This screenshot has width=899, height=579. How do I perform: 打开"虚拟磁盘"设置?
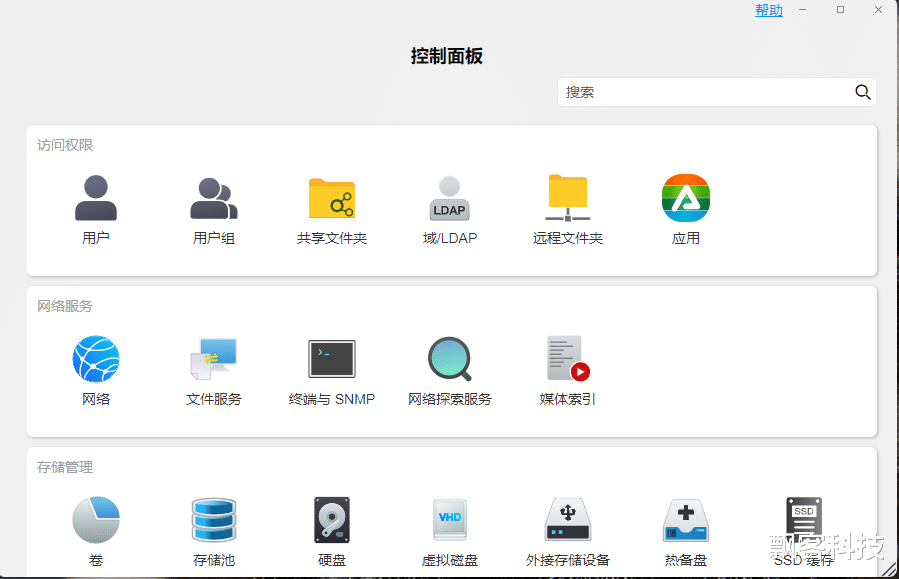(449, 520)
